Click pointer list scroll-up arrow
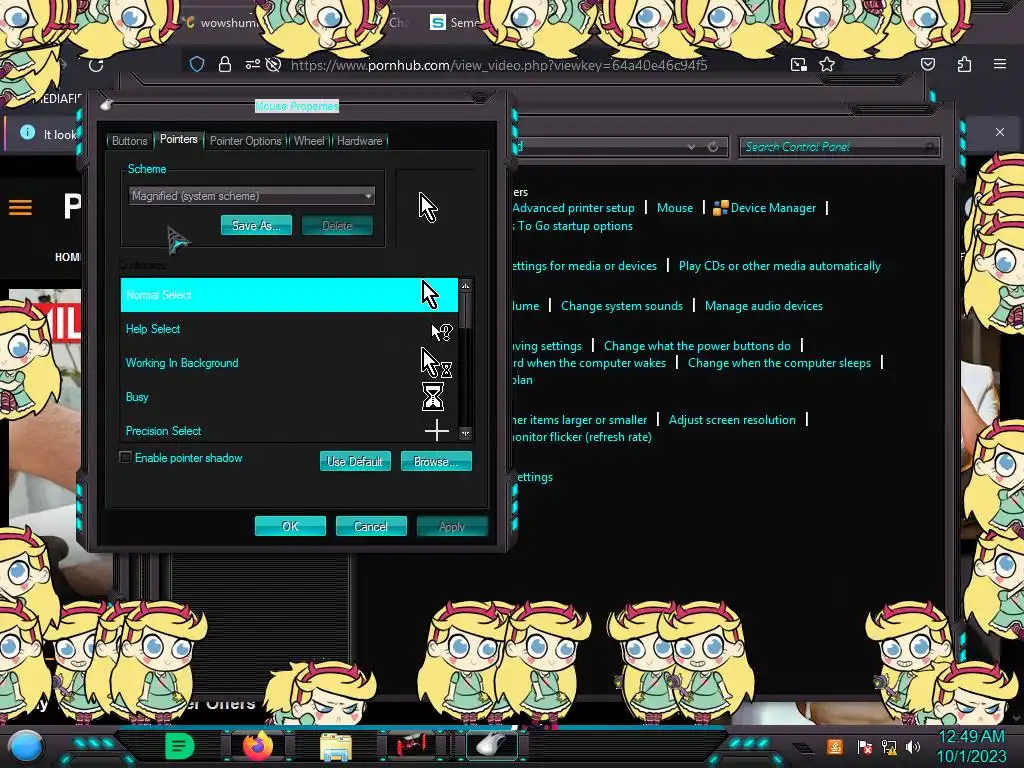 pyautogui.click(x=465, y=285)
